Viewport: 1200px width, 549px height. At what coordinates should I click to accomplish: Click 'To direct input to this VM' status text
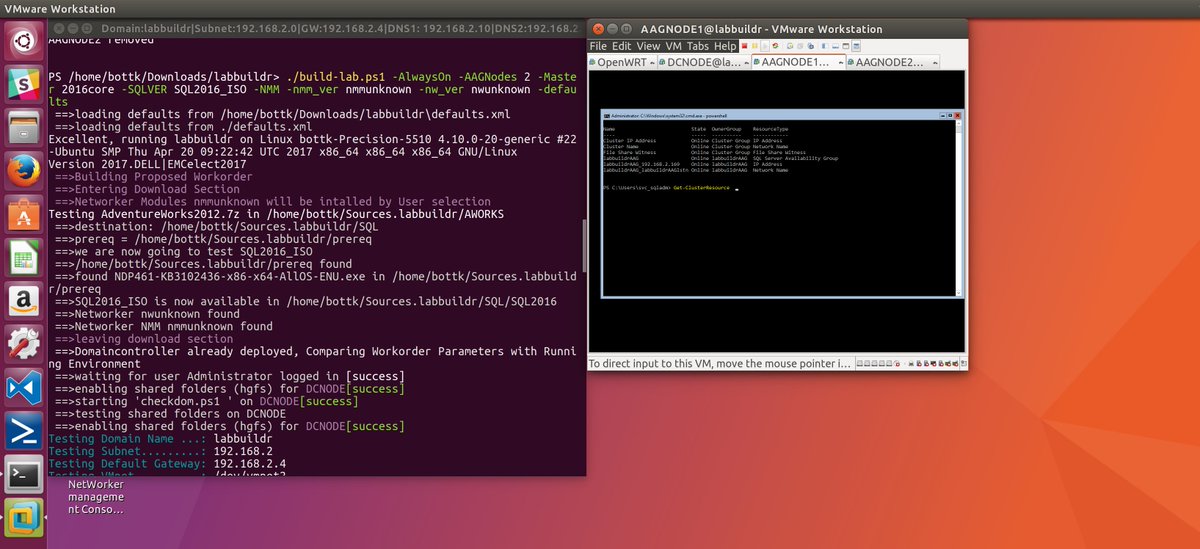click(720, 363)
